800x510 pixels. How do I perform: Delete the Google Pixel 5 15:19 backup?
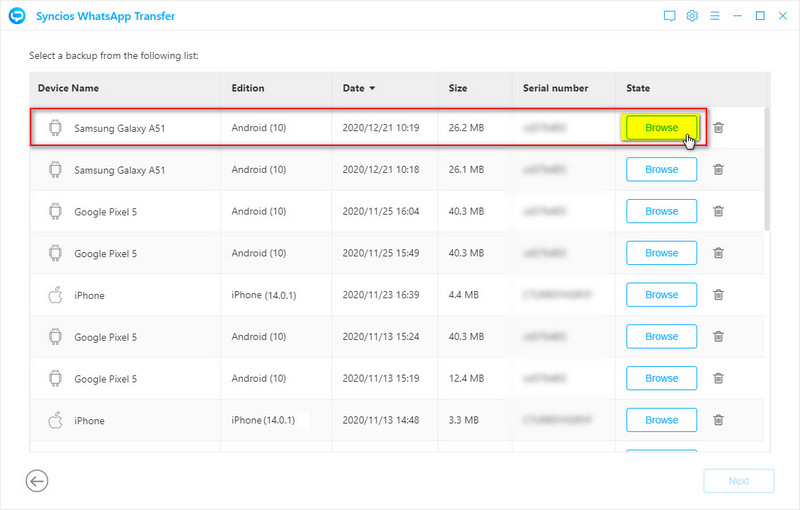[718, 378]
